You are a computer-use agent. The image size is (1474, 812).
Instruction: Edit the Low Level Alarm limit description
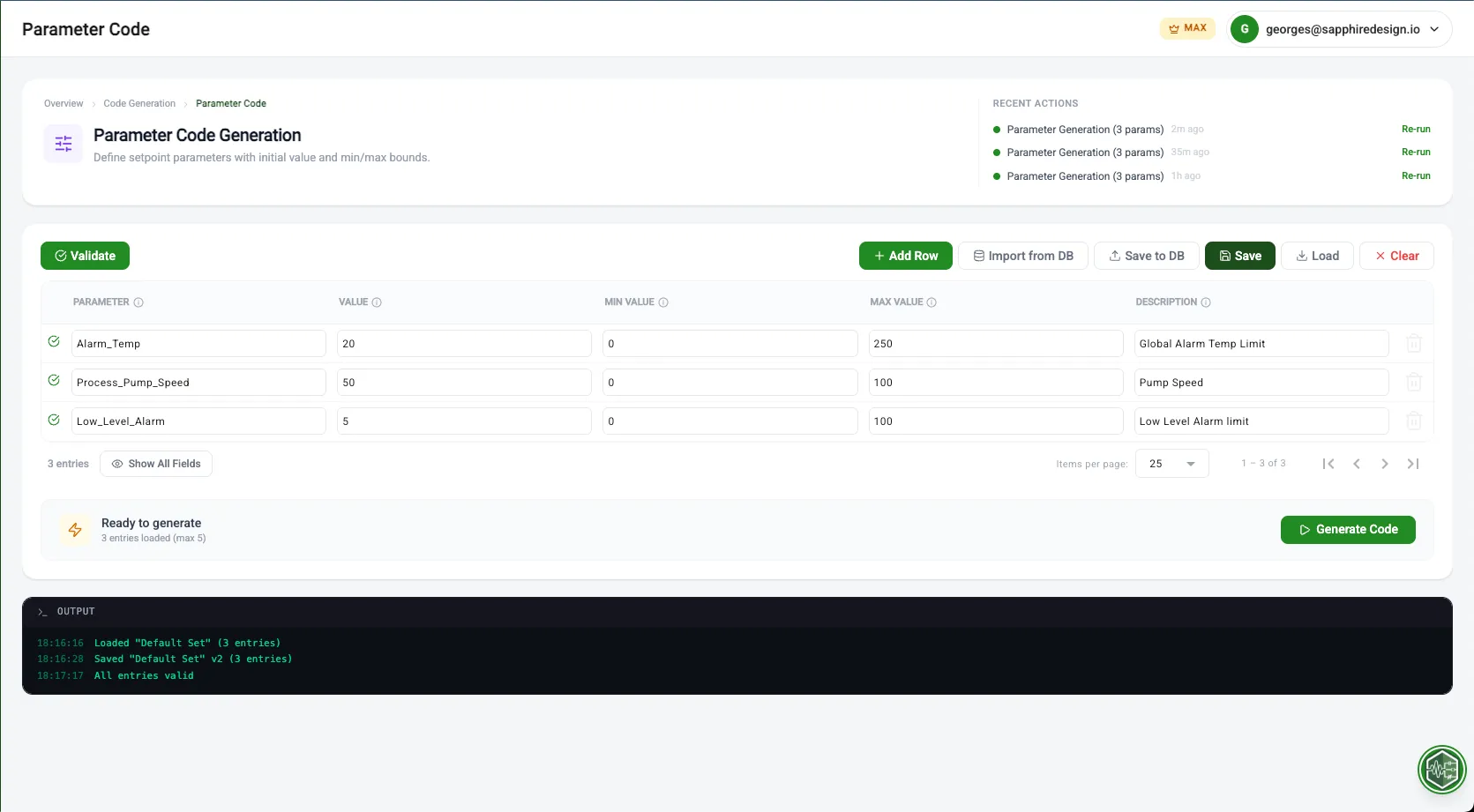(x=1261, y=421)
